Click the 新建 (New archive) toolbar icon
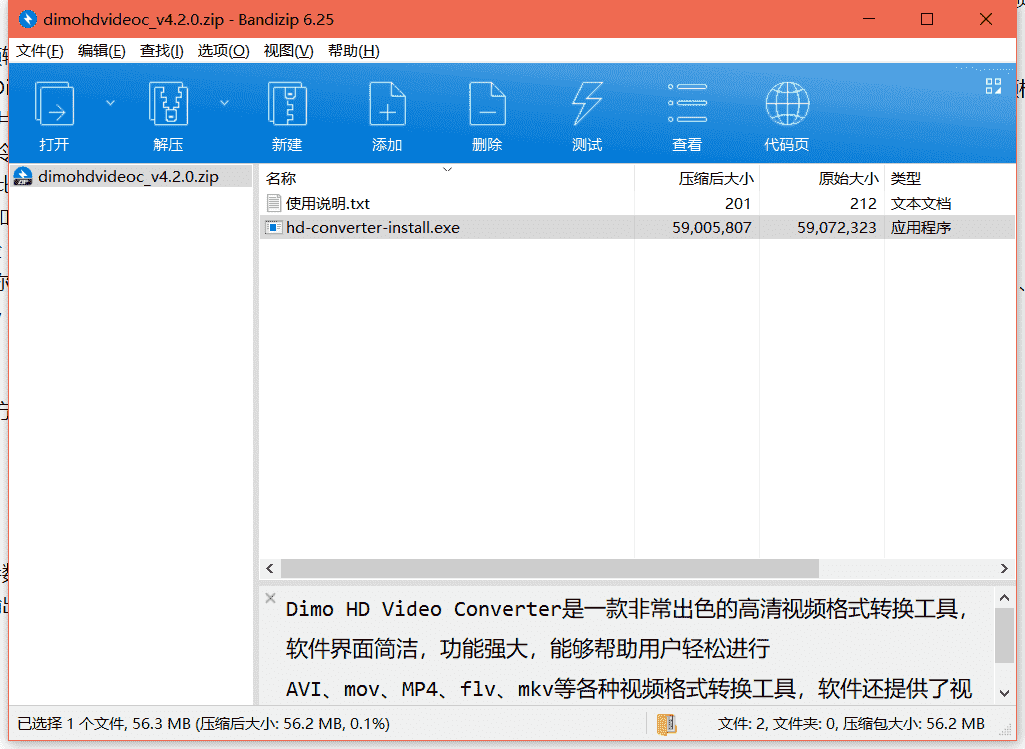Image resolution: width=1025 pixels, height=749 pixels. tap(287, 103)
